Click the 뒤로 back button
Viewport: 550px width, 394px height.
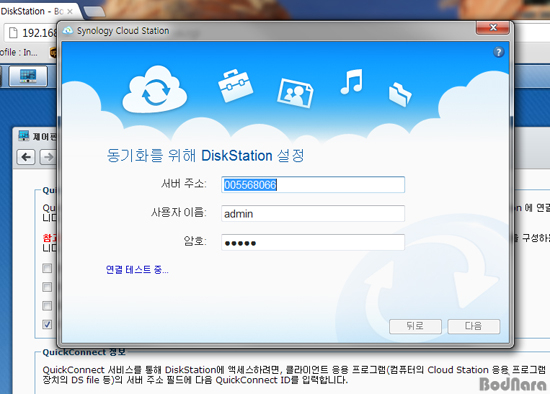click(x=415, y=326)
